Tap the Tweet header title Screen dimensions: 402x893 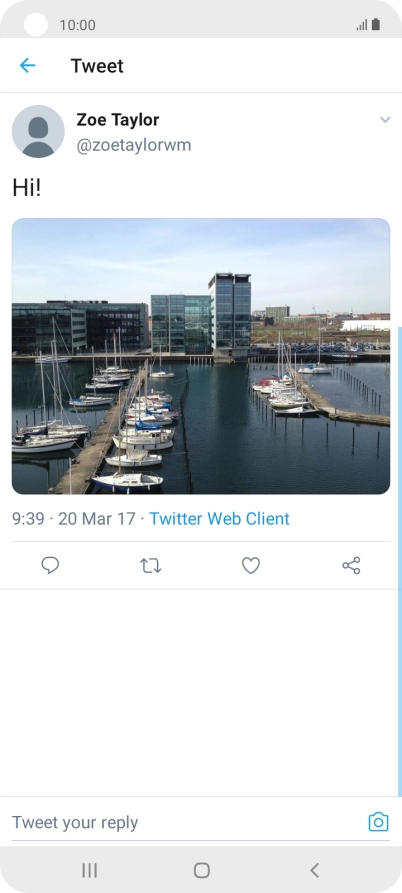click(97, 66)
